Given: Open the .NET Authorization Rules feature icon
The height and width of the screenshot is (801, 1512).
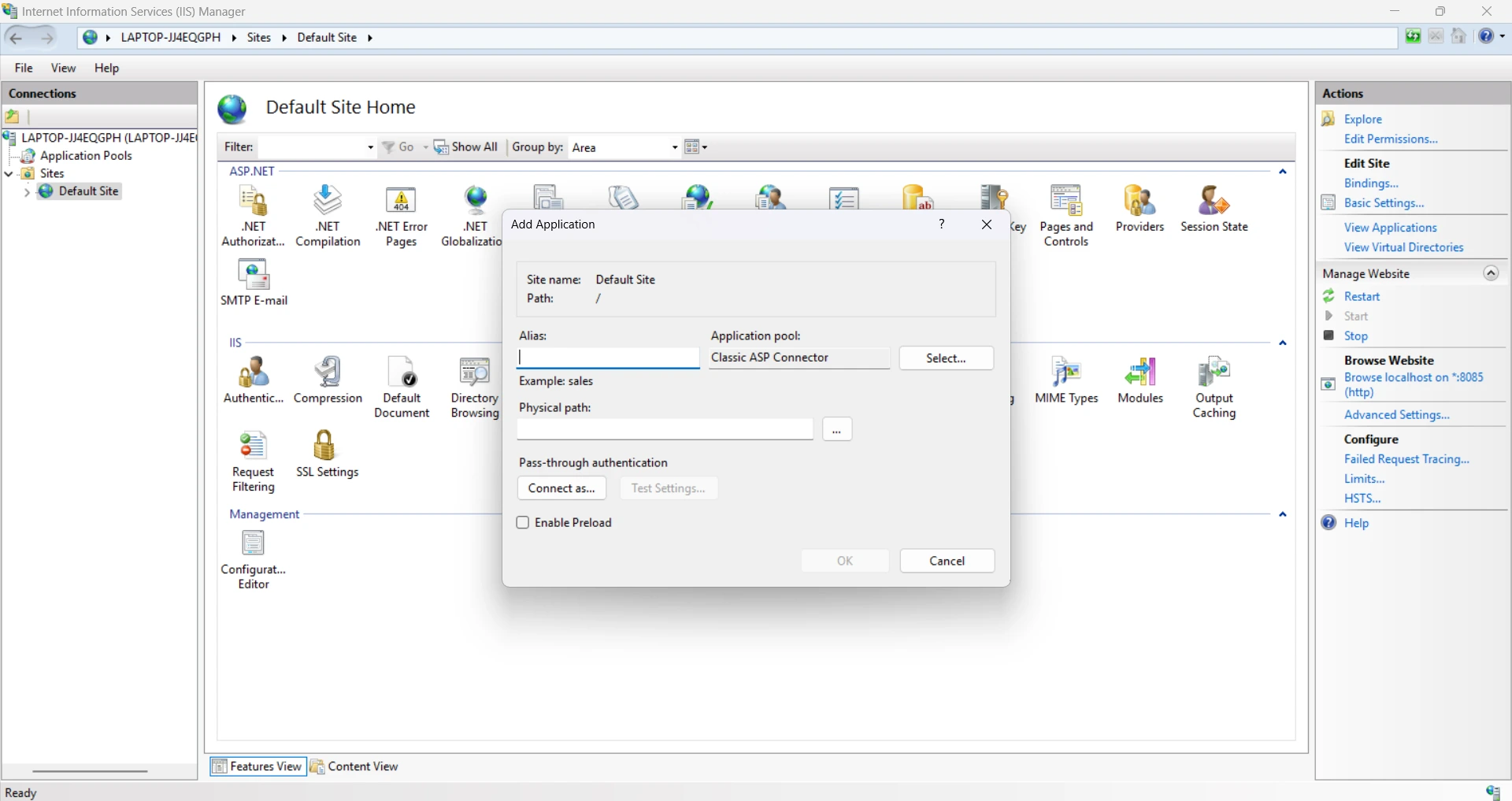Looking at the screenshot, I should (253, 216).
